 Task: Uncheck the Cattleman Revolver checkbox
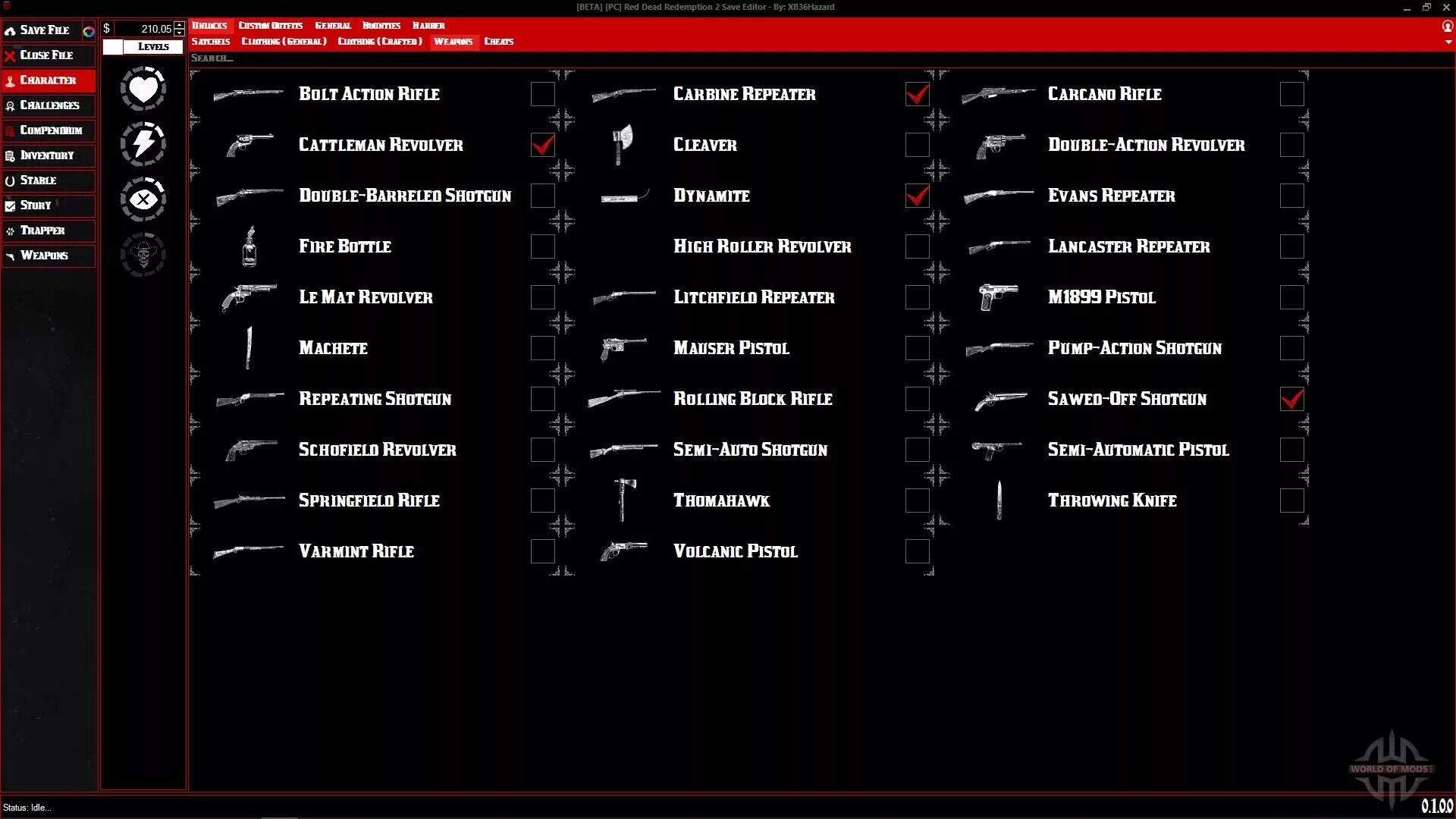[x=543, y=145]
